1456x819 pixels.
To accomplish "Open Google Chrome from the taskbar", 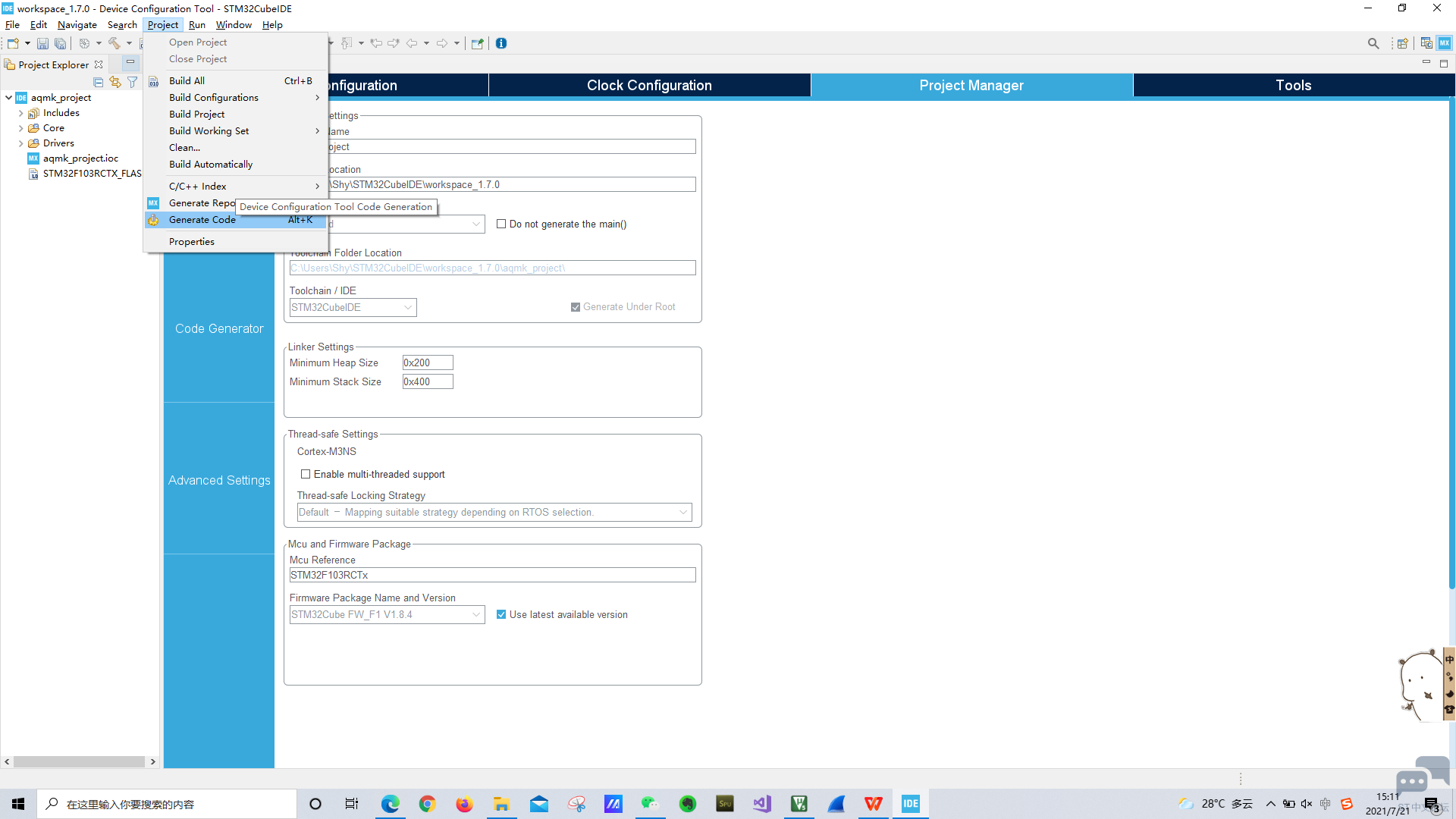I will tap(427, 804).
